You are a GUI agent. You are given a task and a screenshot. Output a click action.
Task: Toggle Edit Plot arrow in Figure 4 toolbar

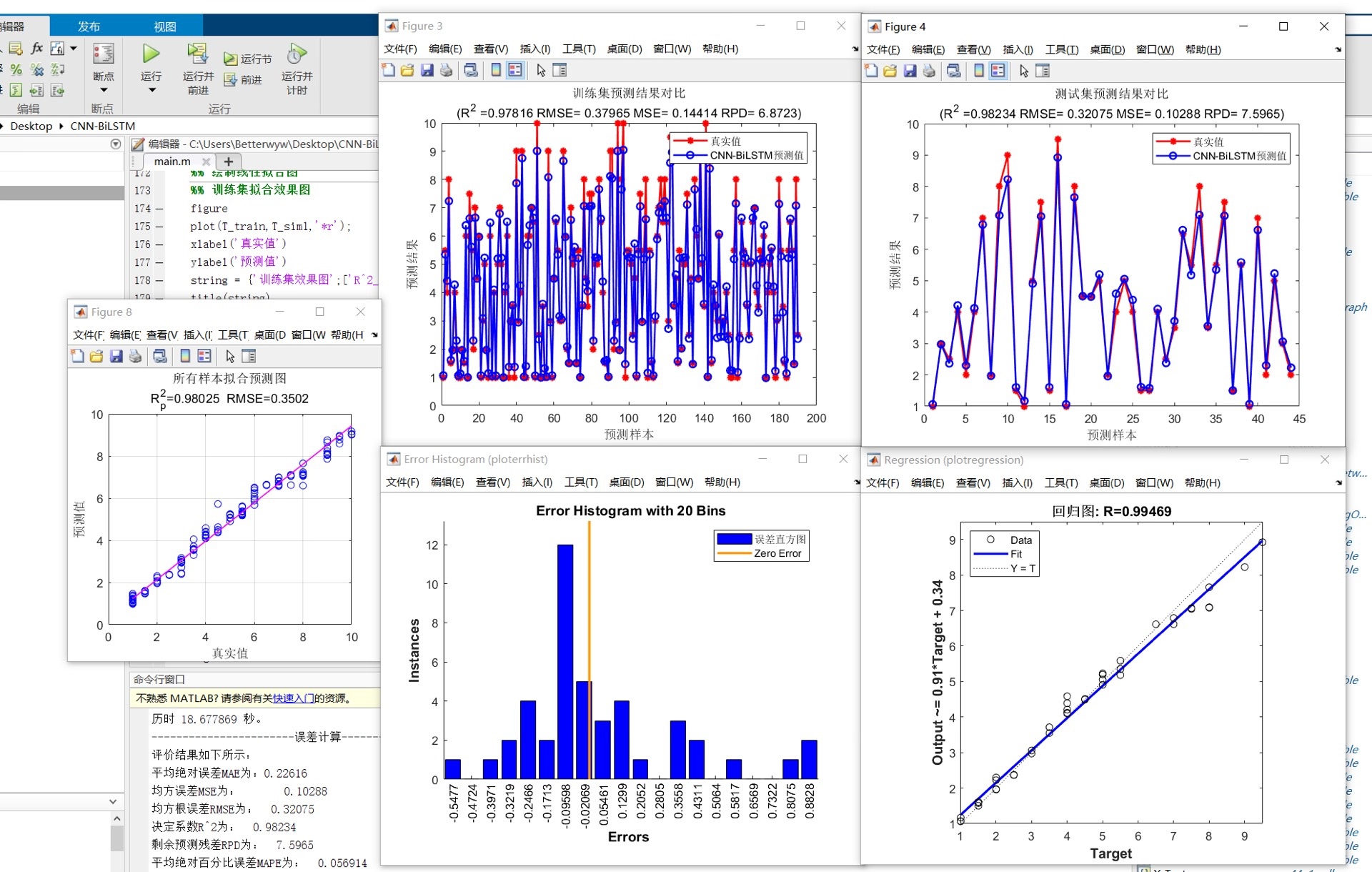[1024, 71]
